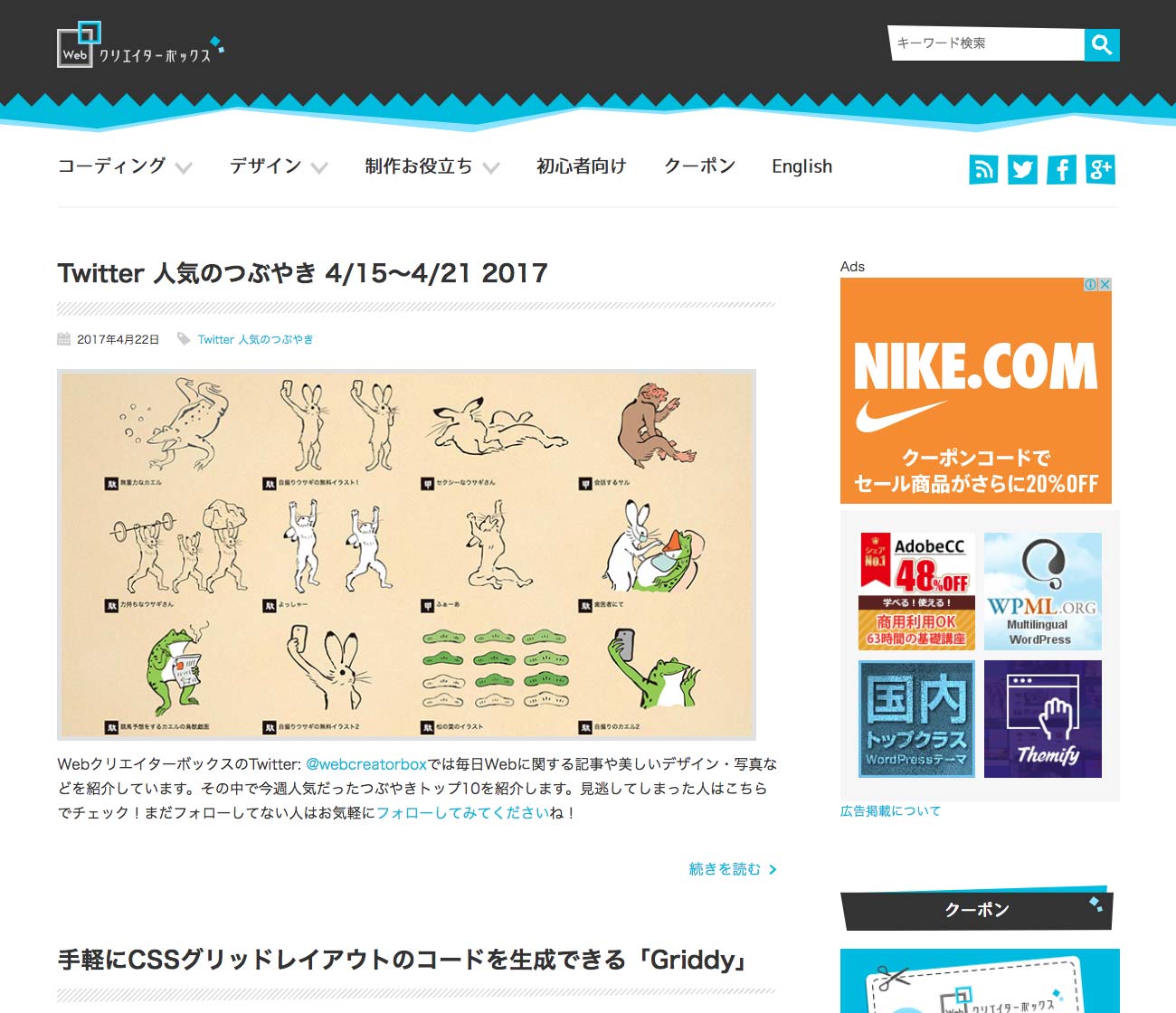Open the @webcreatorbox Twitter link
This screenshot has height=1013, width=1176.
[366, 764]
